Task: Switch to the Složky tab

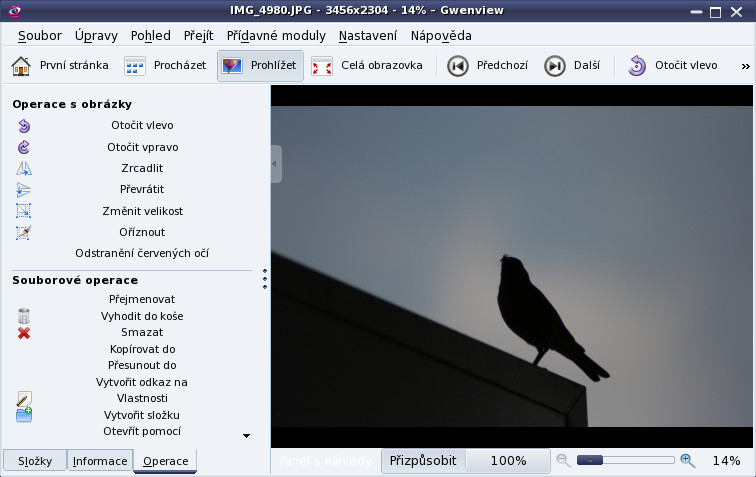Action: click(x=35, y=461)
